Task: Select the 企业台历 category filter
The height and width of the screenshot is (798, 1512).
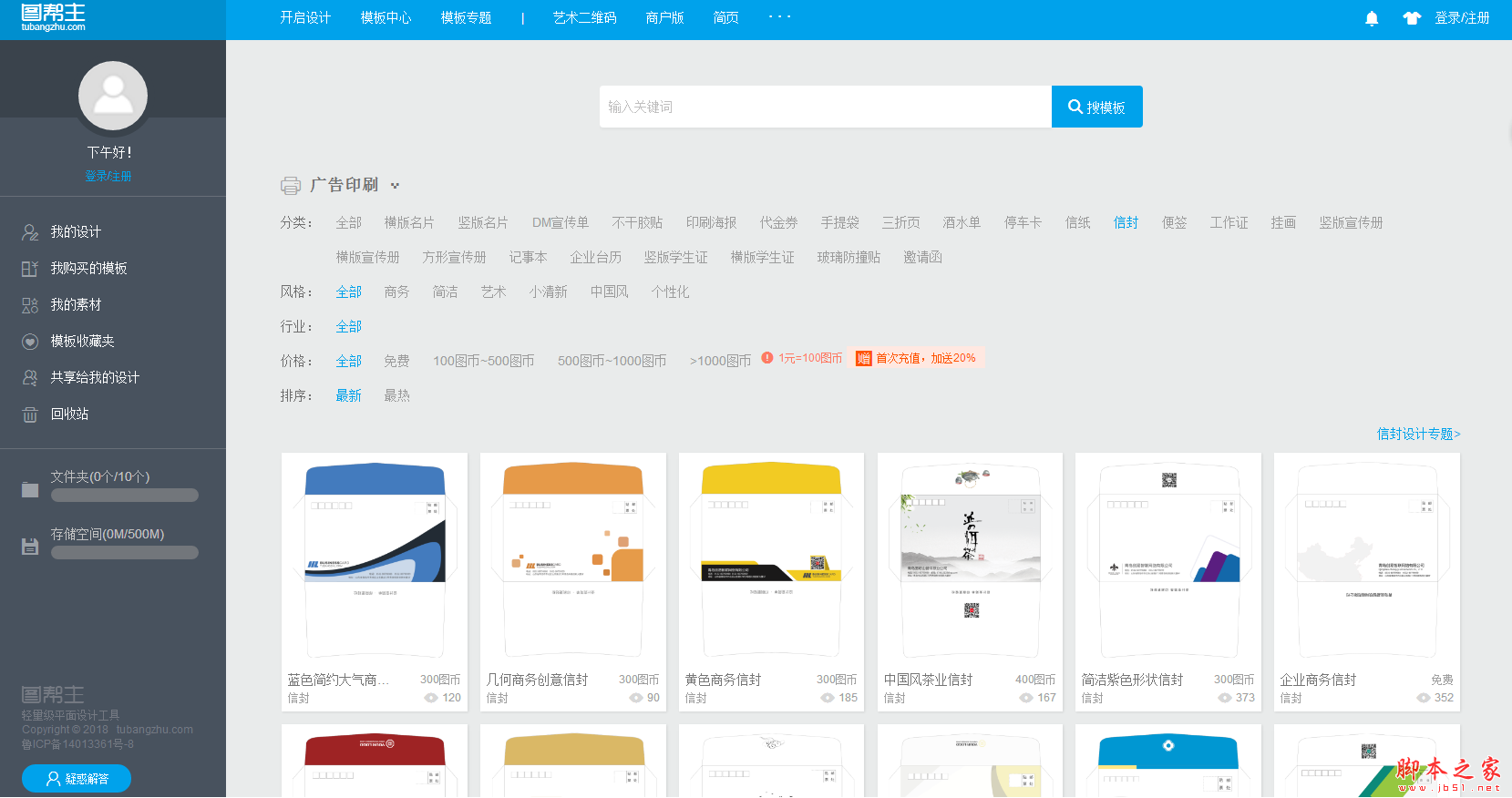Action: coord(595,258)
